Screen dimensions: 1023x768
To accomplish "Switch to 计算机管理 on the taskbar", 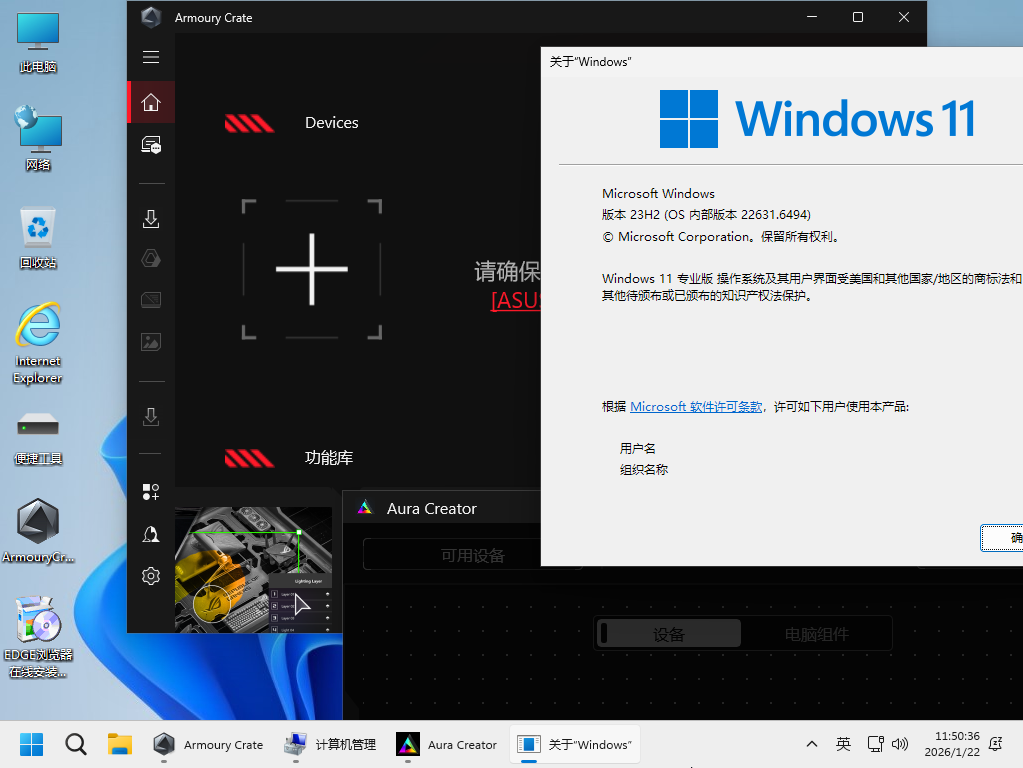I will point(330,744).
